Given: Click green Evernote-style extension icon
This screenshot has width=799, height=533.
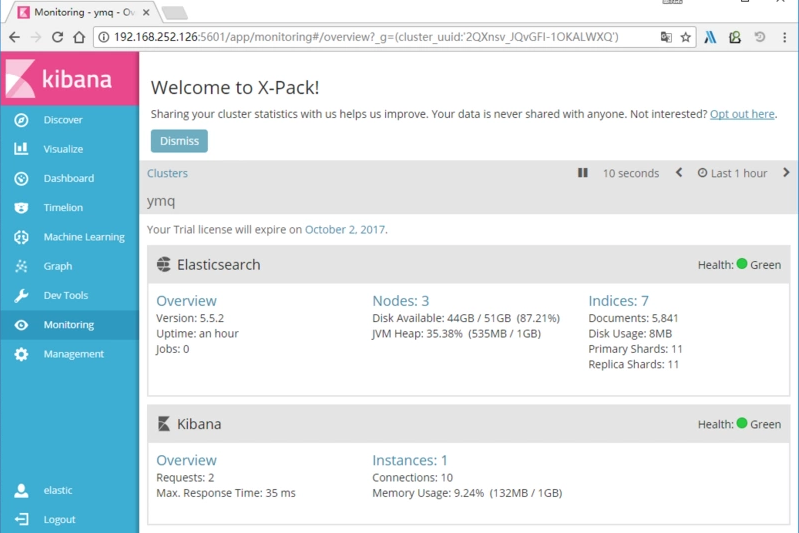Looking at the screenshot, I should pyautogui.click(x=735, y=37).
